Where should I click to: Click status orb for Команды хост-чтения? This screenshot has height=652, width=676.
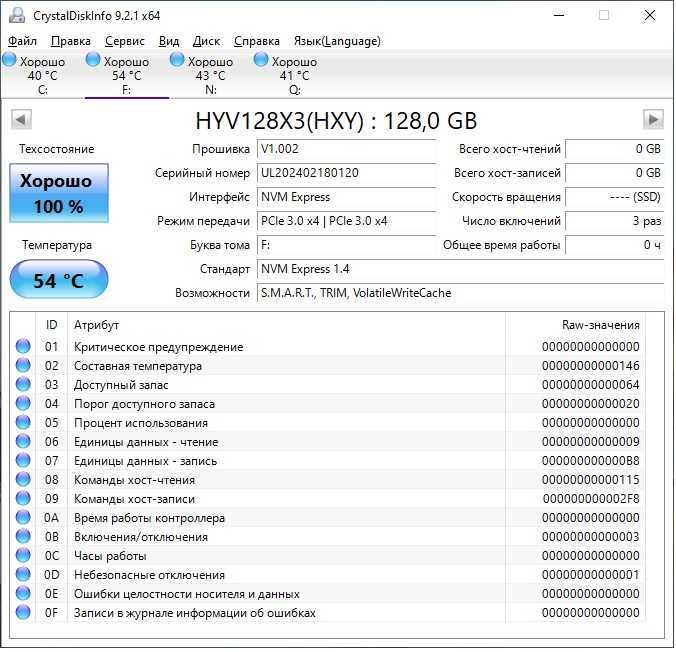click(x=23, y=479)
